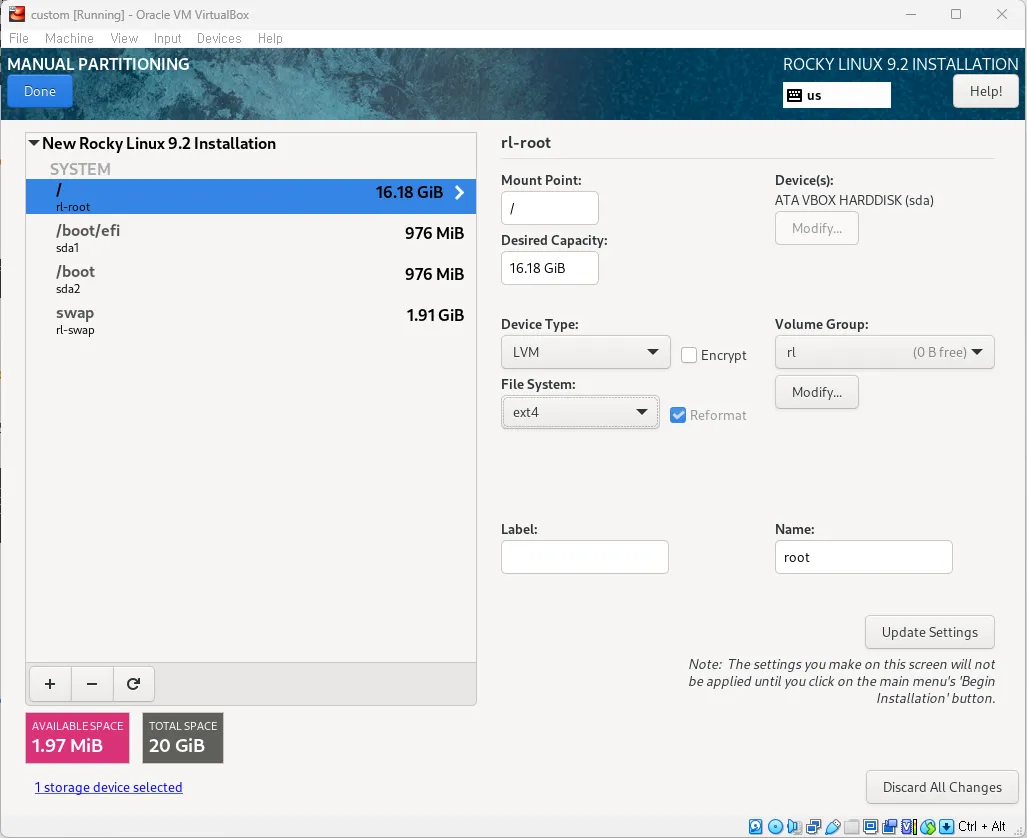The width and height of the screenshot is (1027, 838).
Task: Open the Input menu
Action: tap(167, 38)
